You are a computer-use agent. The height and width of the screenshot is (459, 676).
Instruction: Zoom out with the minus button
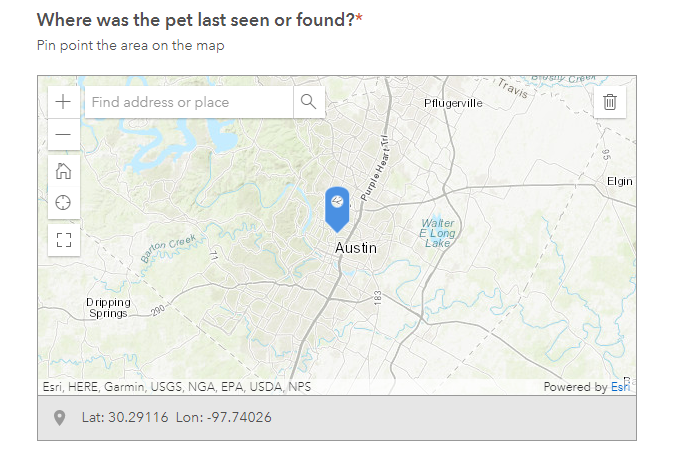point(63,134)
